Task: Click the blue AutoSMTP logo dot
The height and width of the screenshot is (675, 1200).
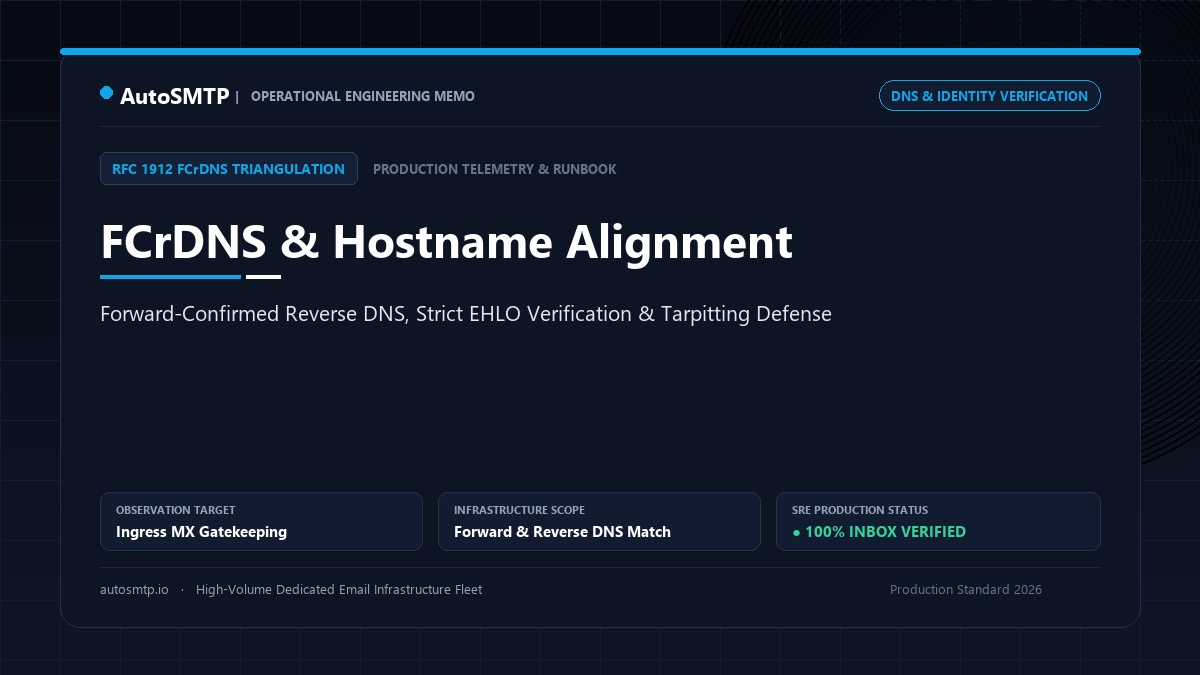Action: click(x=107, y=93)
